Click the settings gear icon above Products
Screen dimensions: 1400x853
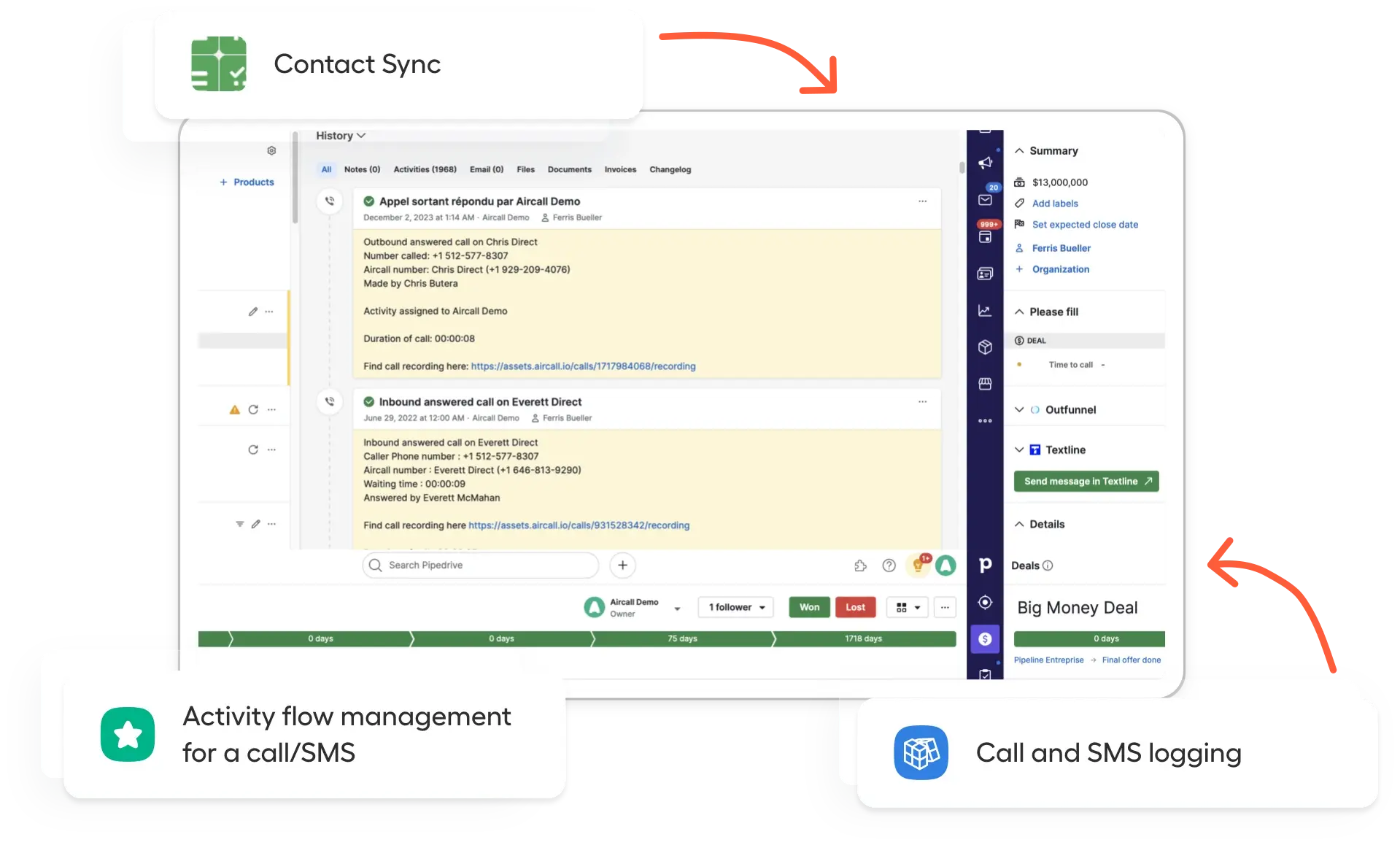tap(271, 150)
